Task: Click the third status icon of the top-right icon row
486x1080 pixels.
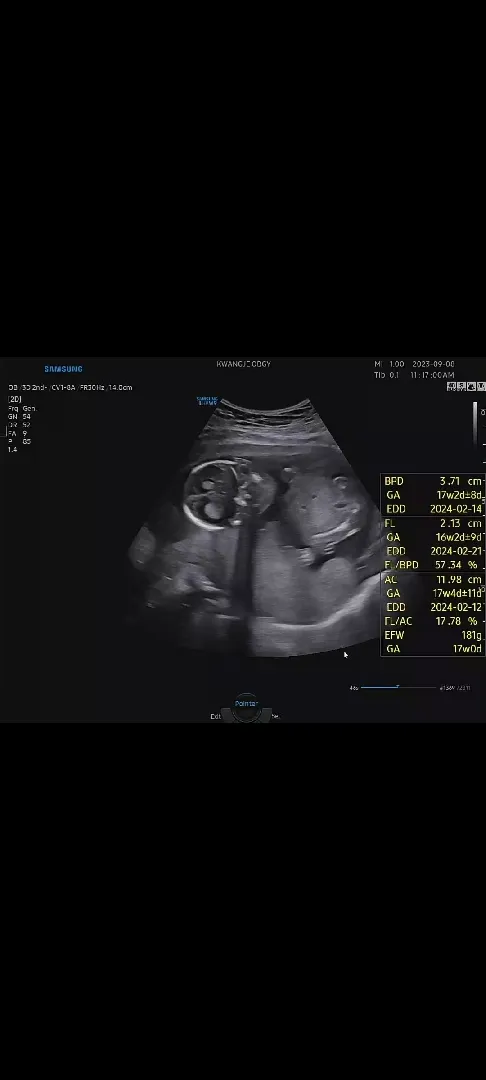Action: [472, 386]
